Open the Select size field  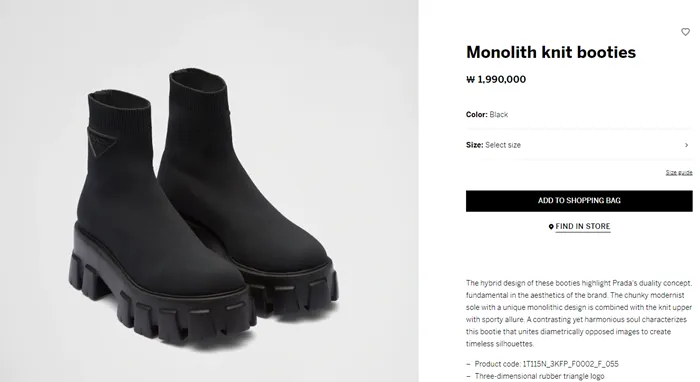(579, 145)
